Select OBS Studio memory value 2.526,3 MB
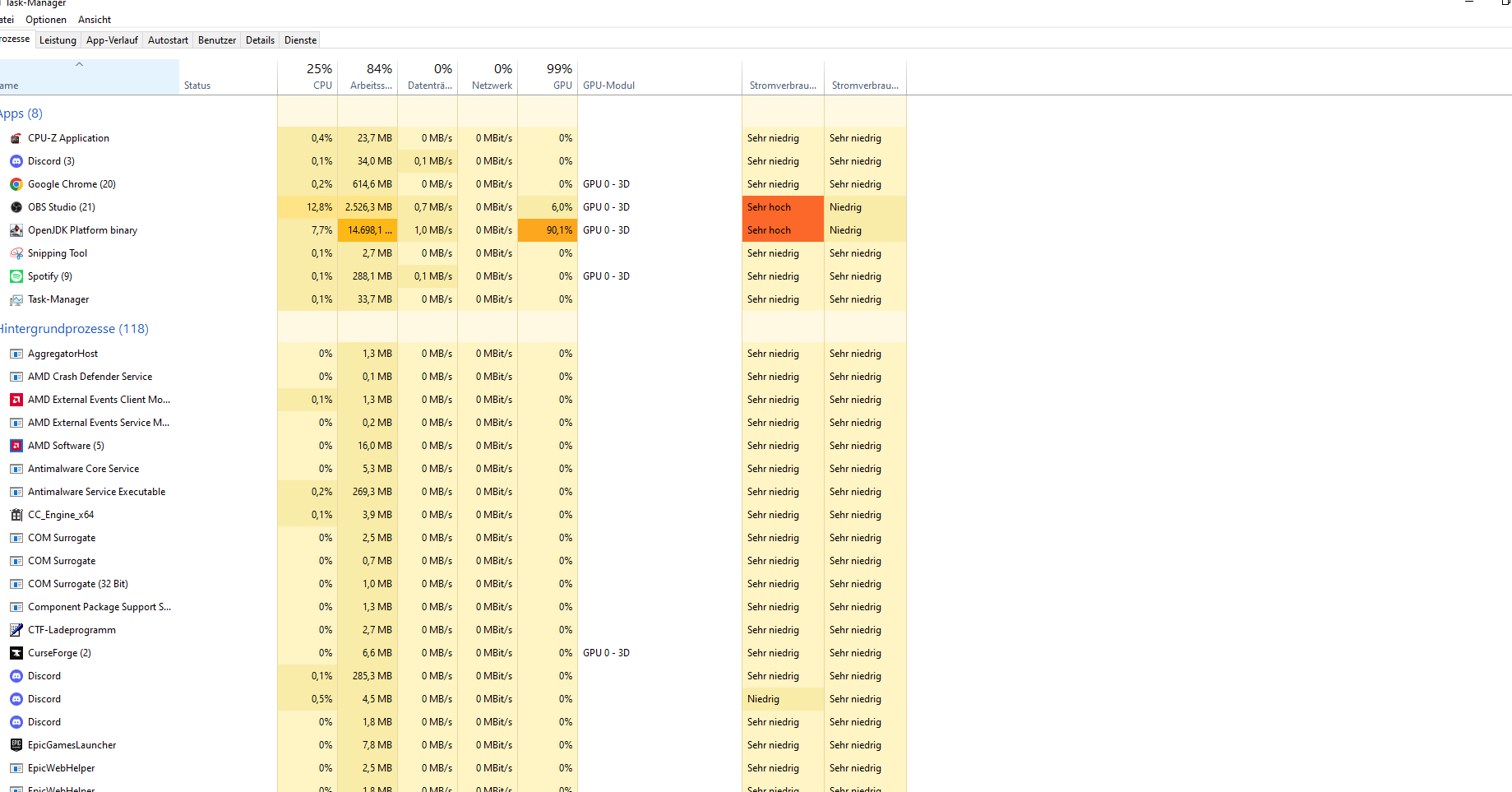 (368, 207)
